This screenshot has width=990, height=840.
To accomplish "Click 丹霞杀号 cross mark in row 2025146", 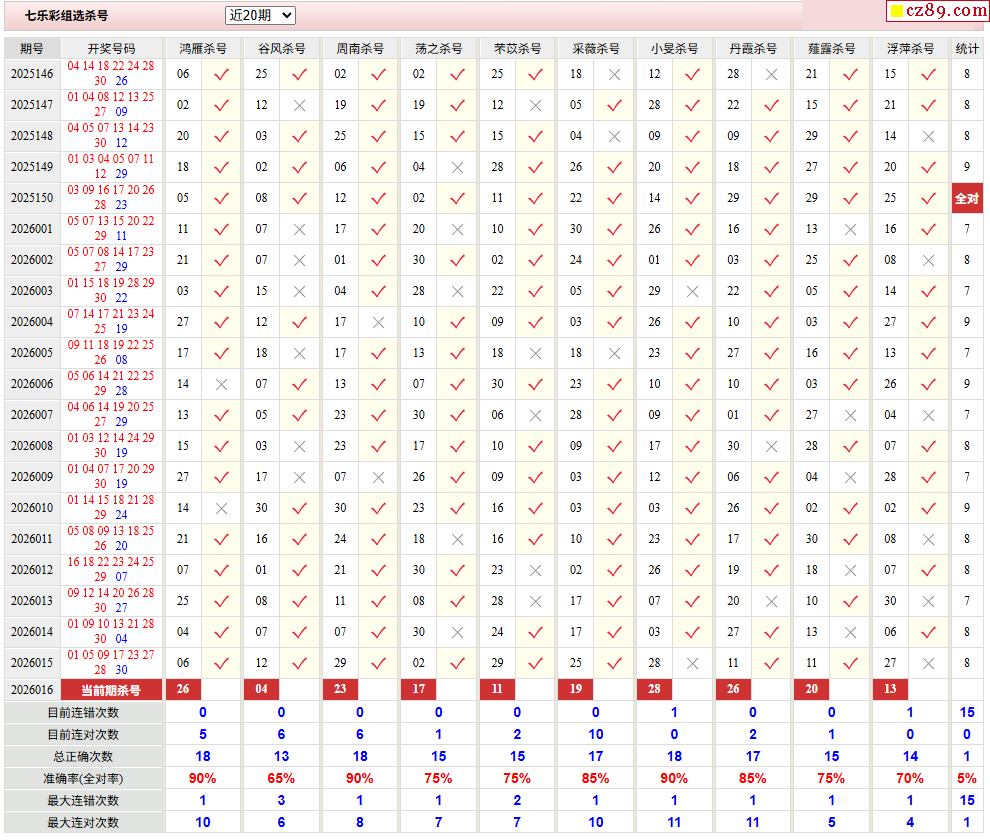I will pos(771,74).
